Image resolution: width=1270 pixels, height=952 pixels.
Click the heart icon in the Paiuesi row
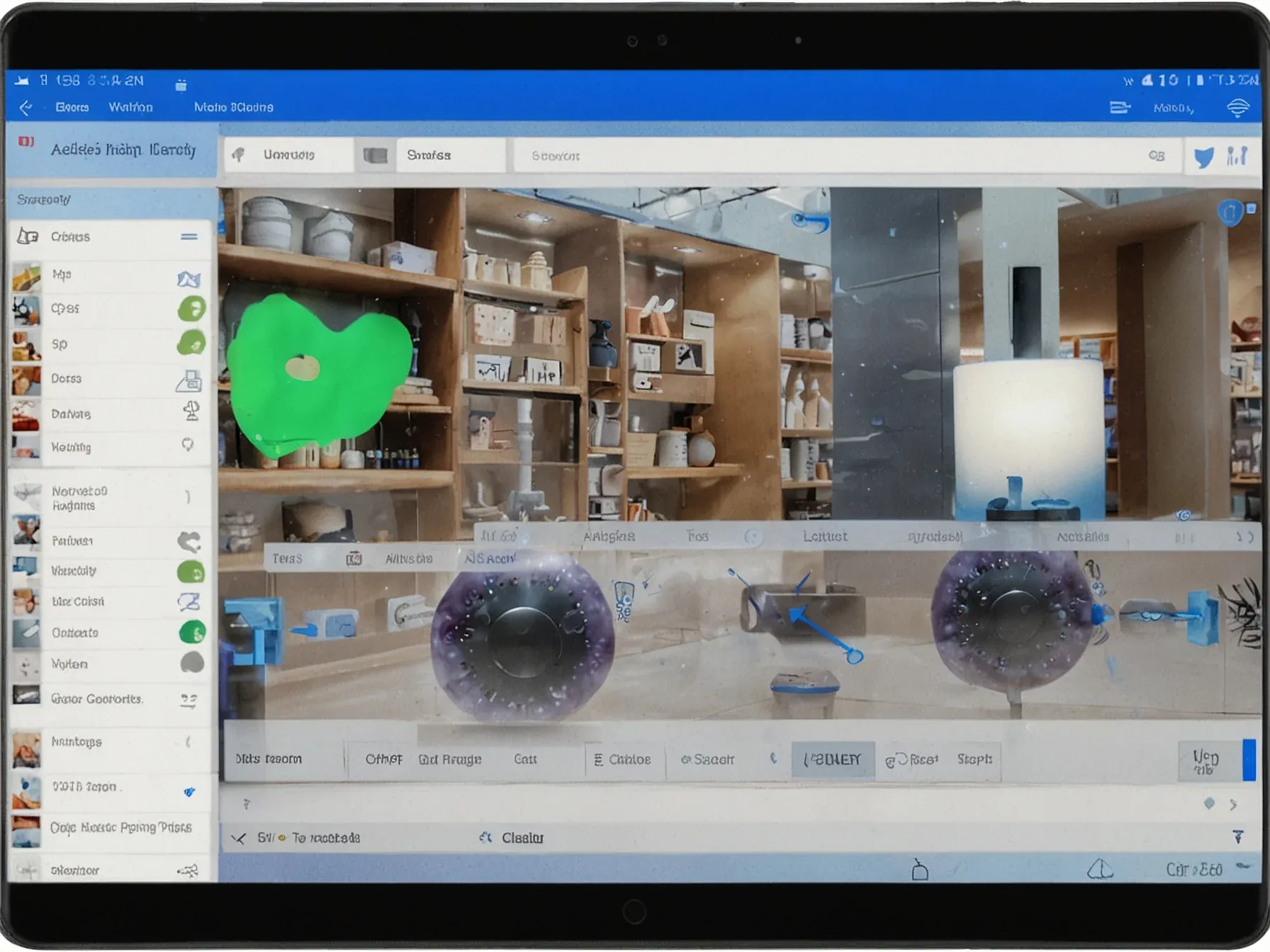tap(189, 542)
